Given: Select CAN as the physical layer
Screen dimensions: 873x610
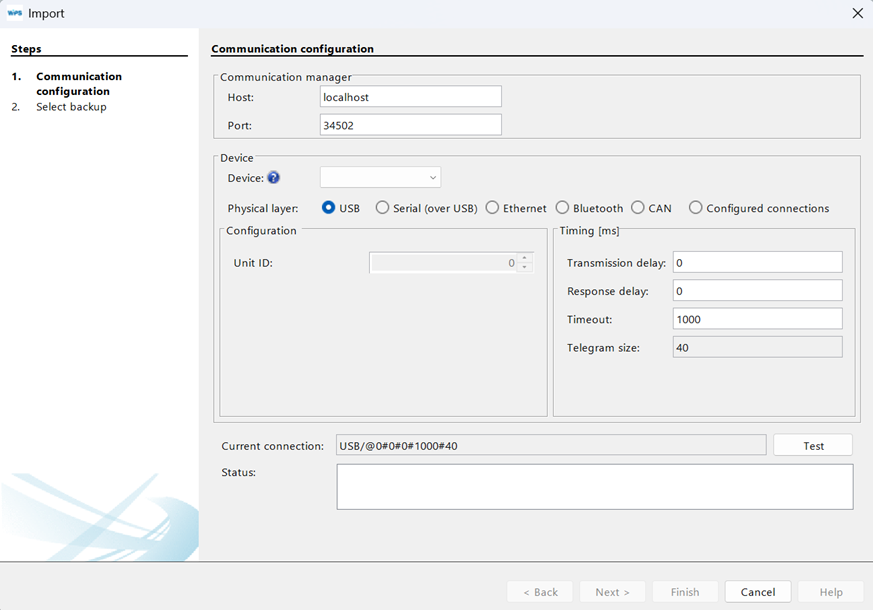Looking at the screenshot, I should 635,207.
